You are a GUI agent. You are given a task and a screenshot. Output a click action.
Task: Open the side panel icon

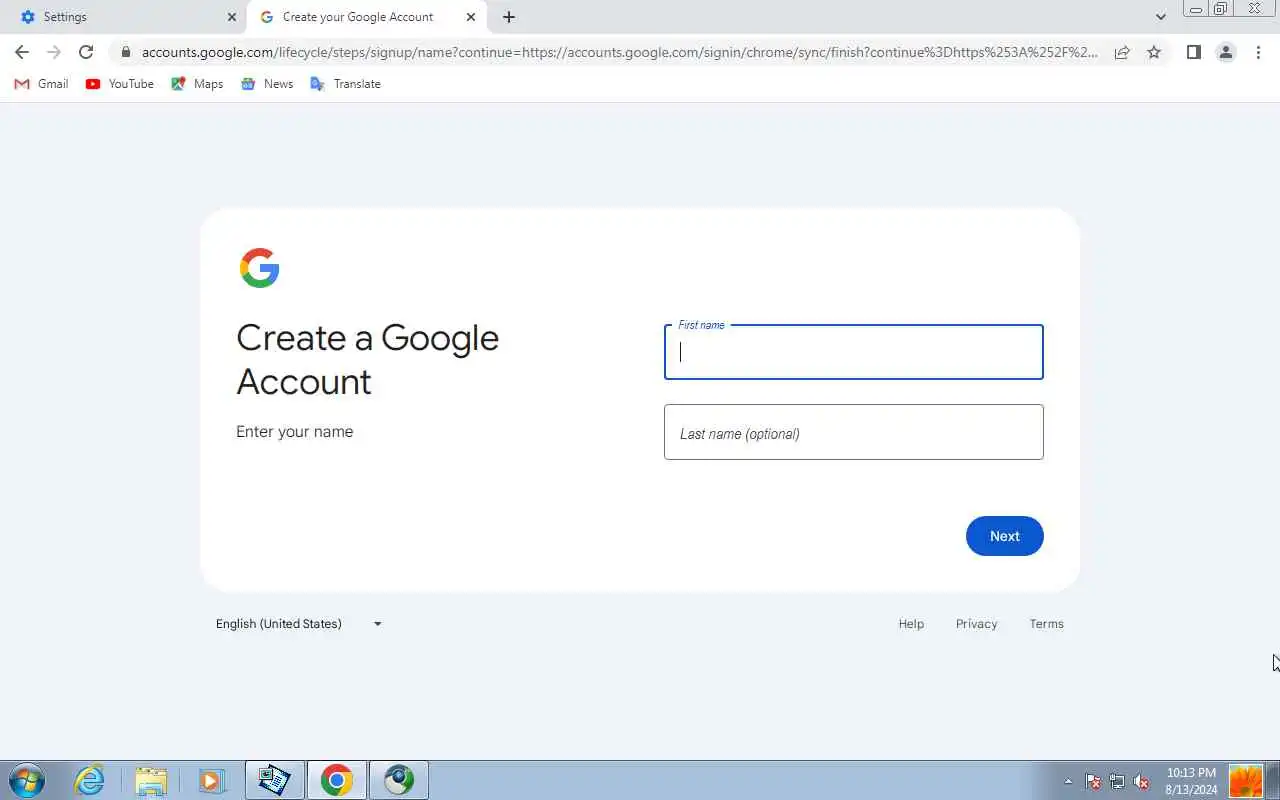1193,52
